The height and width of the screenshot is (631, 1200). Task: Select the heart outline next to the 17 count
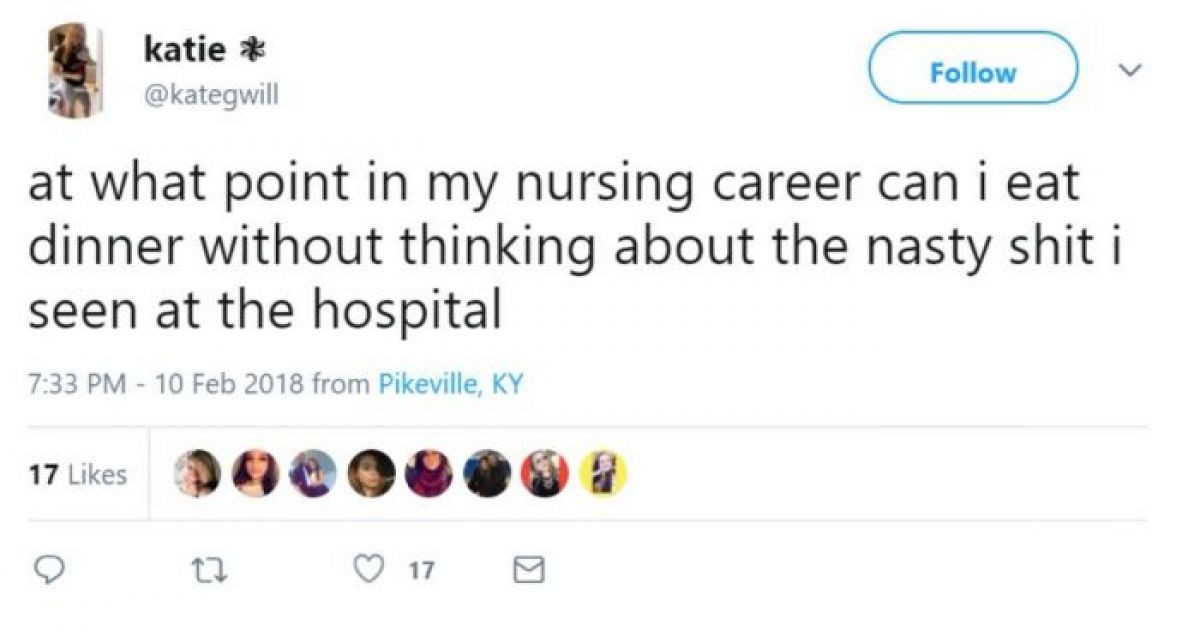370,570
